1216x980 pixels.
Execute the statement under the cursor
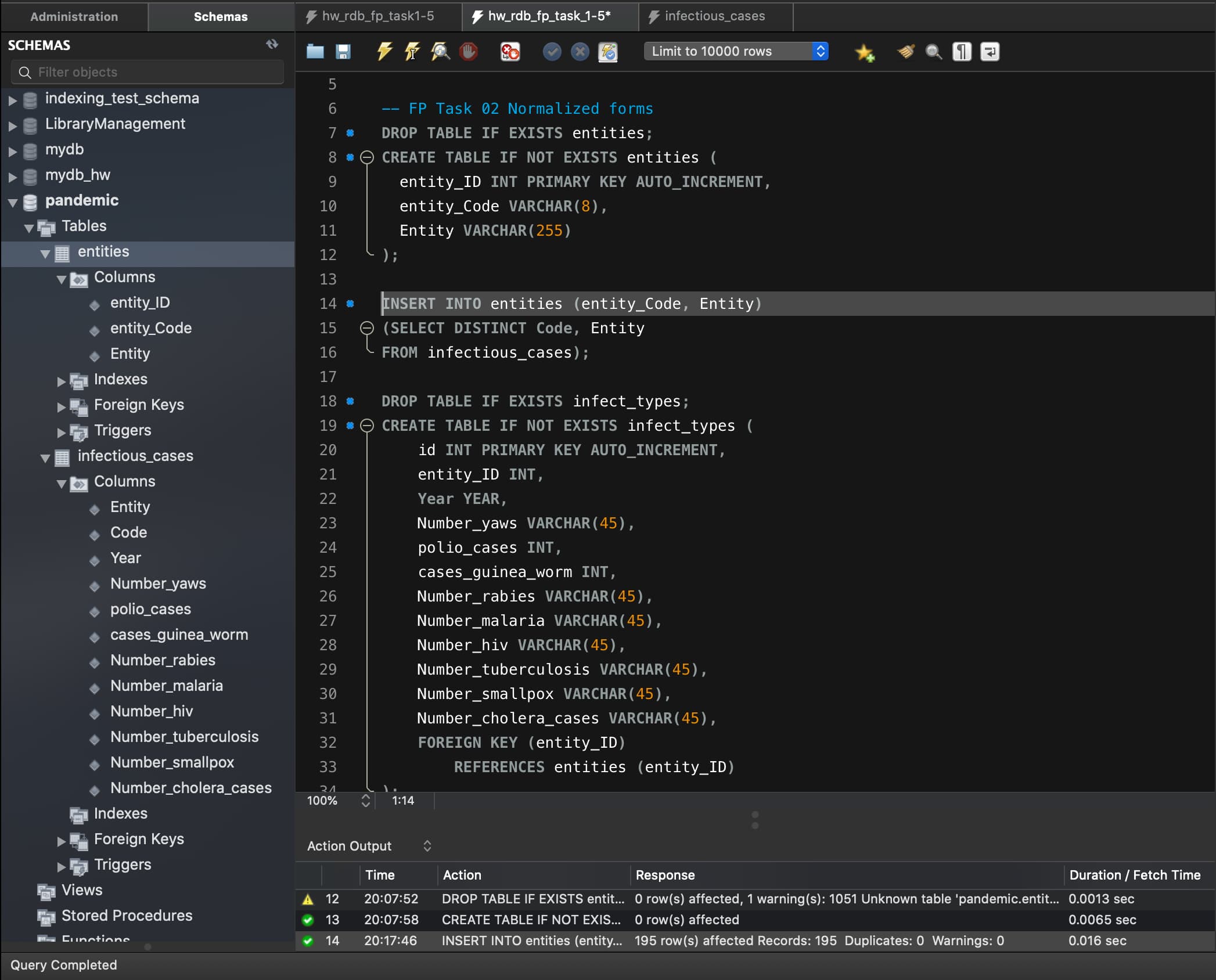[412, 52]
